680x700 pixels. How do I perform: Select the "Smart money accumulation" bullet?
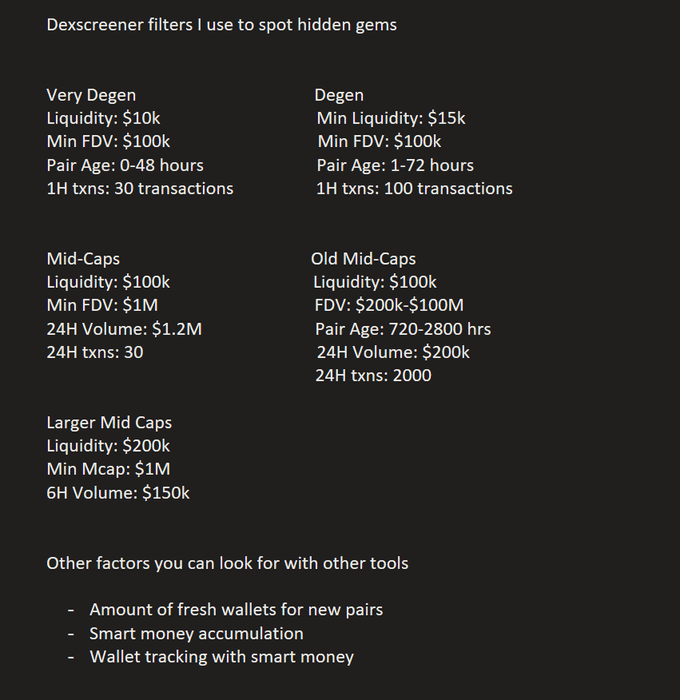click(x=196, y=633)
